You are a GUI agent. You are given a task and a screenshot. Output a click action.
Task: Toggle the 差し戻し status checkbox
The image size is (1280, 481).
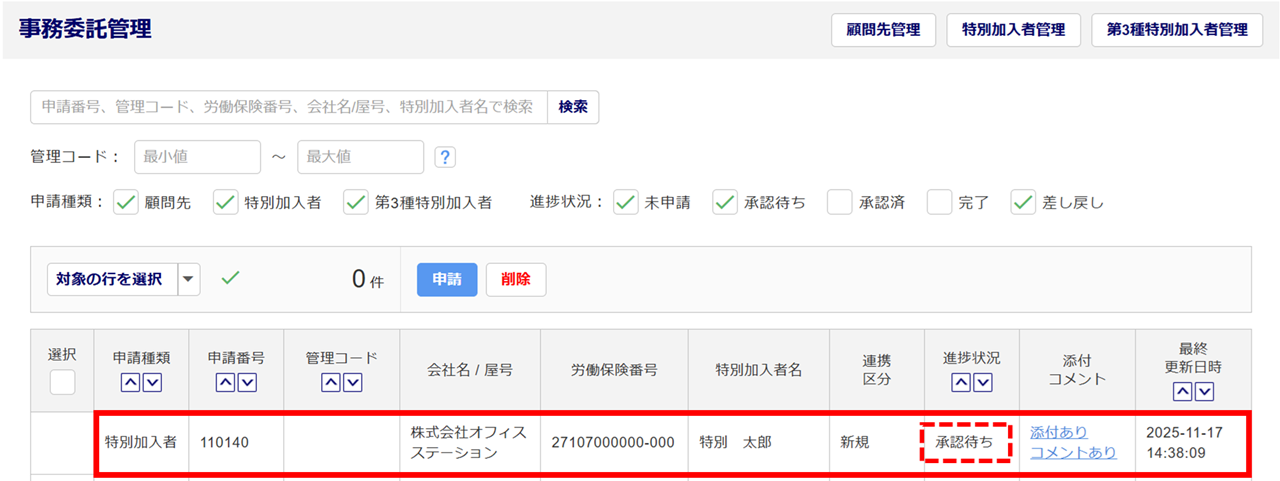[1023, 202]
